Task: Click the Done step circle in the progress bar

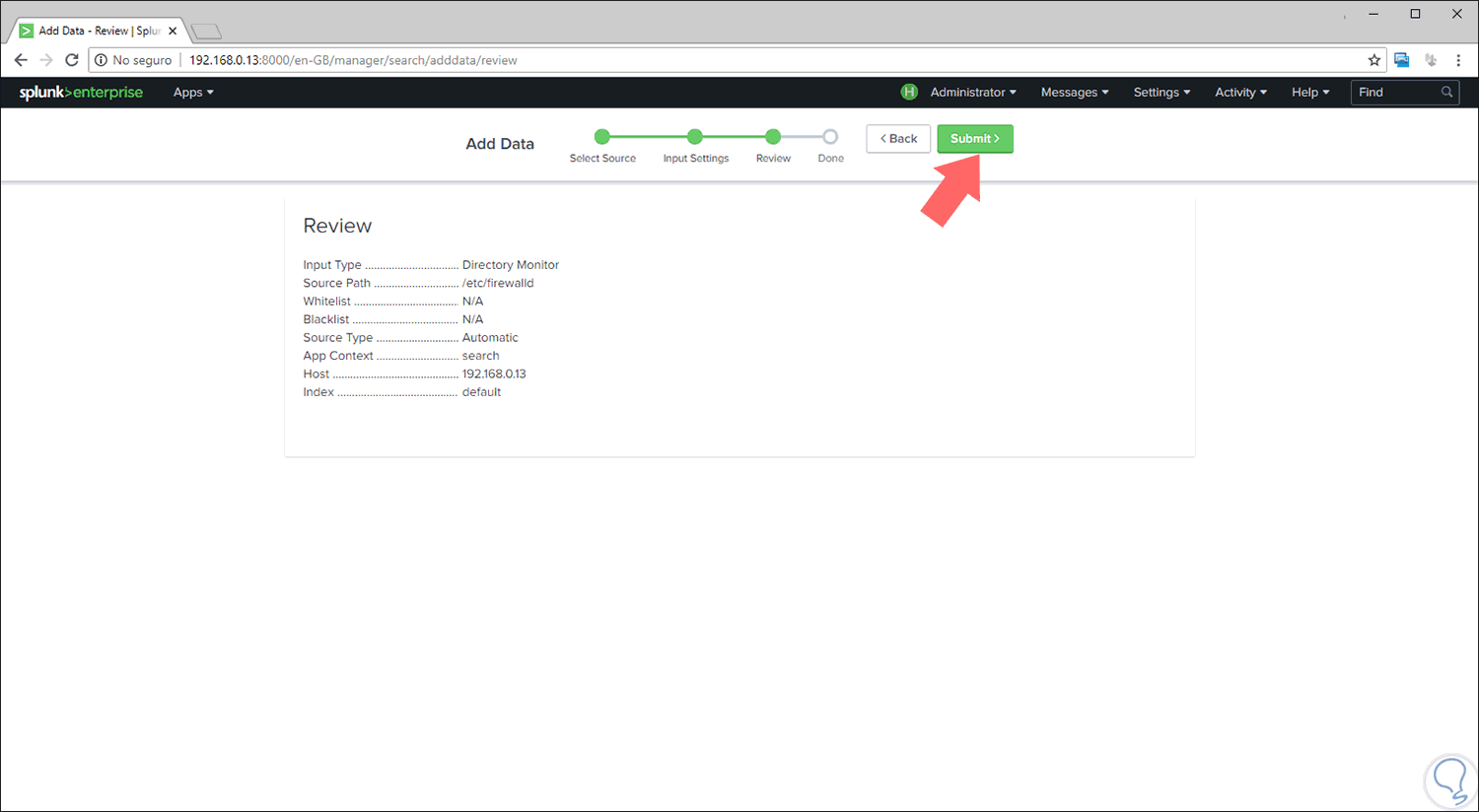Action: click(830, 137)
